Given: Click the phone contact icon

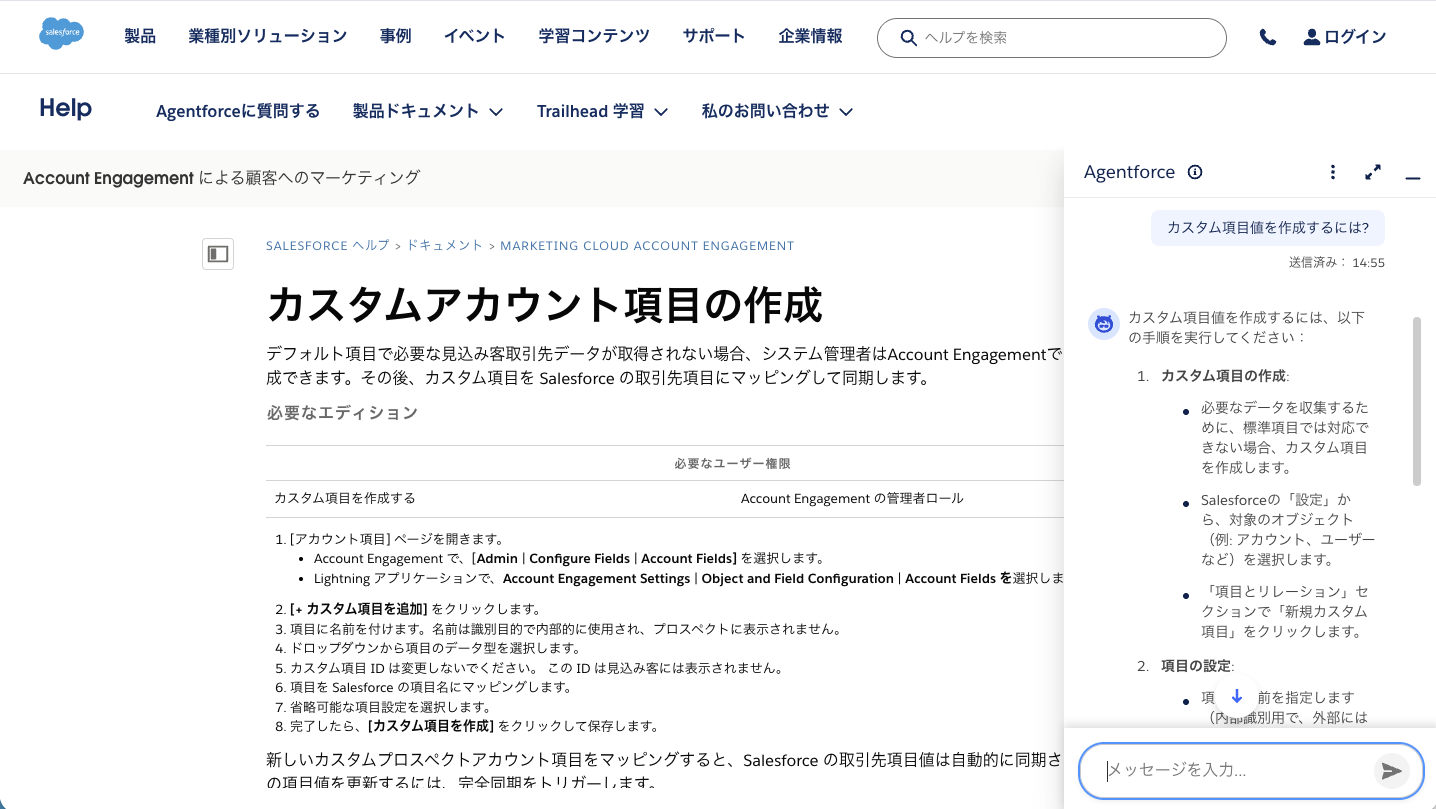Looking at the screenshot, I should pos(1267,37).
